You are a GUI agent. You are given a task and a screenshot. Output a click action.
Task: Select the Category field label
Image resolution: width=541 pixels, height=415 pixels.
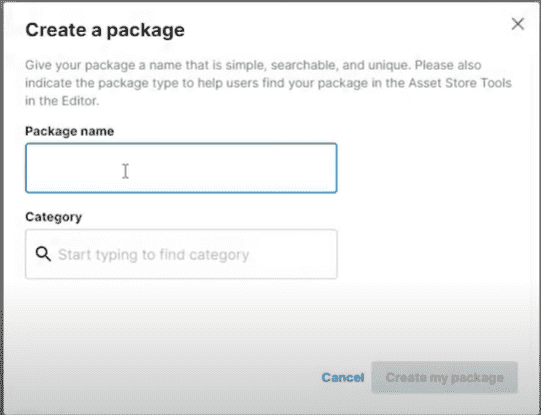pyautogui.click(x=53, y=217)
